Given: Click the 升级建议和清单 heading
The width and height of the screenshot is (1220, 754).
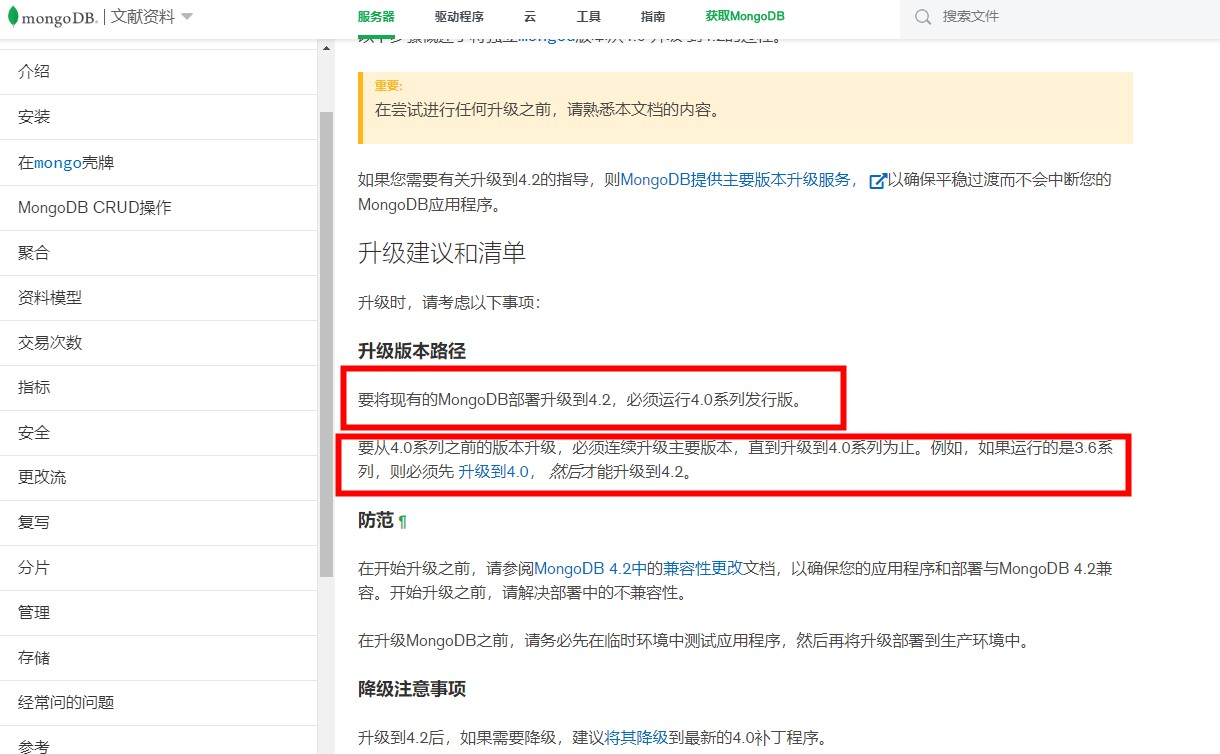Looking at the screenshot, I should pos(442,253).
